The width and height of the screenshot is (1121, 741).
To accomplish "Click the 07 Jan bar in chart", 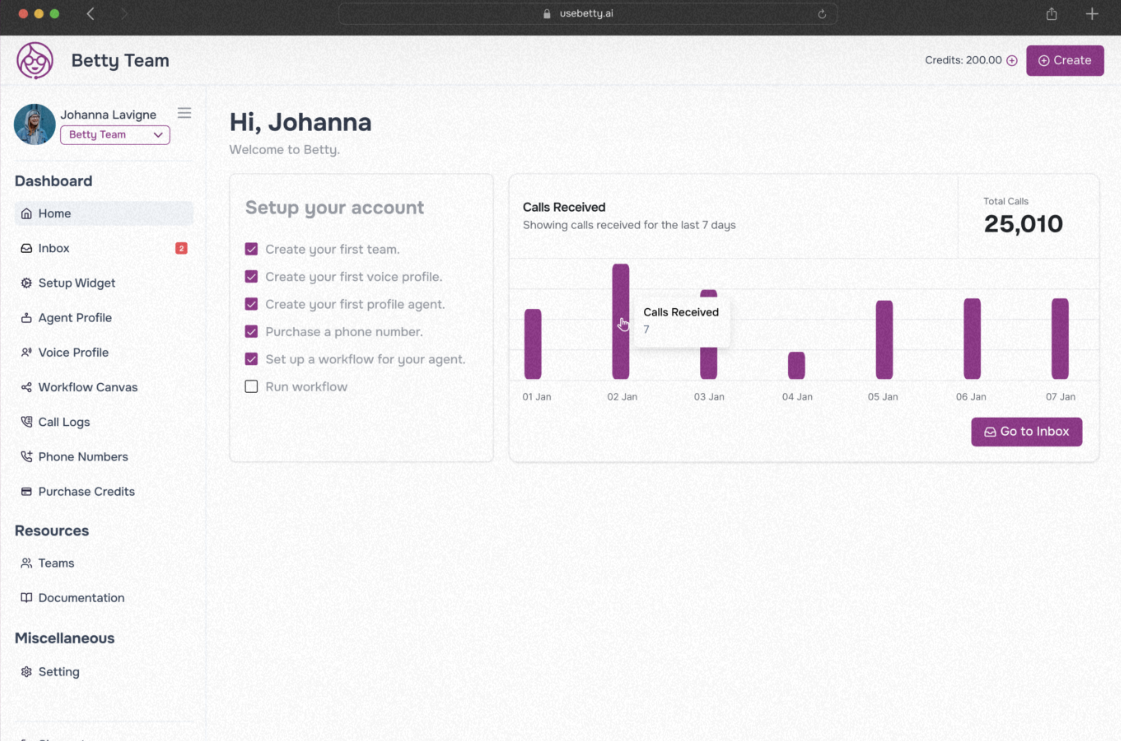I will coord(1060,338).
